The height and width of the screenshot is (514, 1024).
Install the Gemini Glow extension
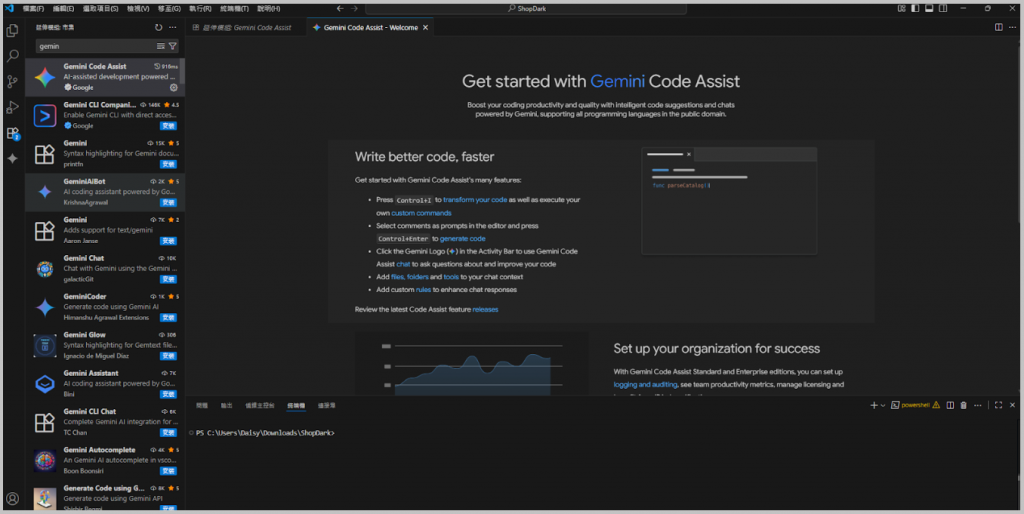click(x=168, y=356)
